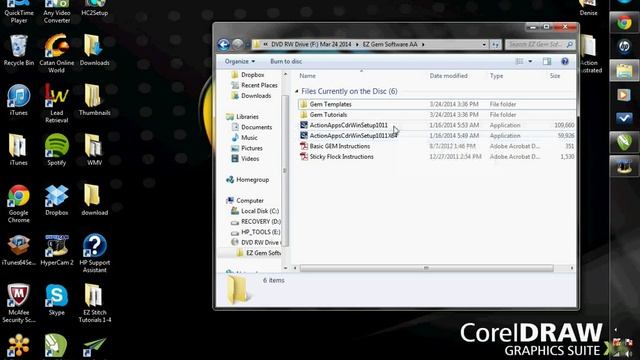Open QuickTime Player desktop shortcut
640x360 pixels.
click(18, 11)
